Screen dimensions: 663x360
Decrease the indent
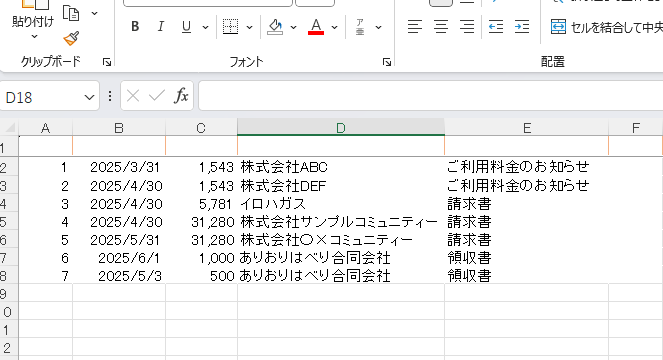[496, 27]
